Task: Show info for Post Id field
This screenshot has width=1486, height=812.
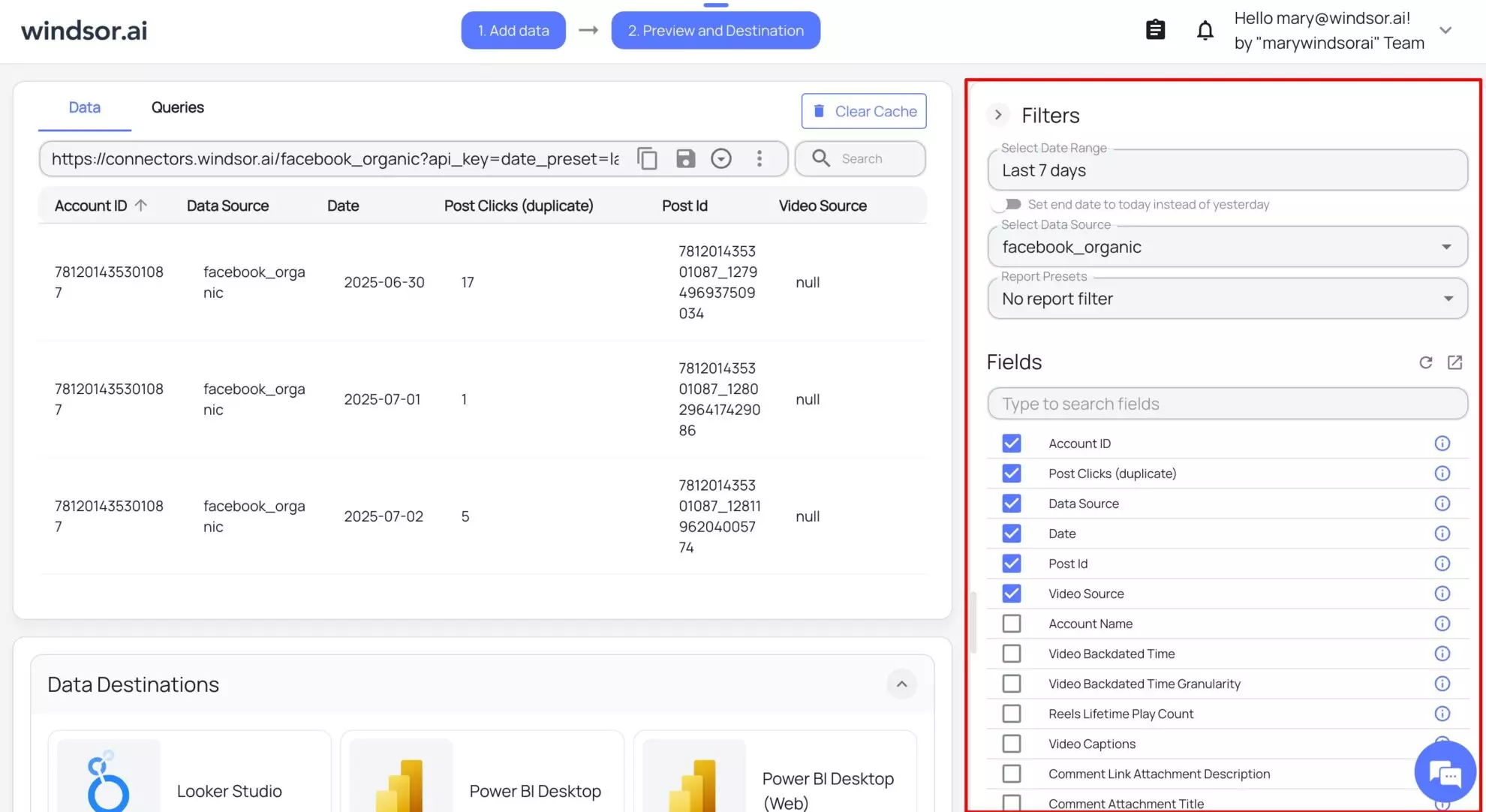Action: pos(1442,564)
